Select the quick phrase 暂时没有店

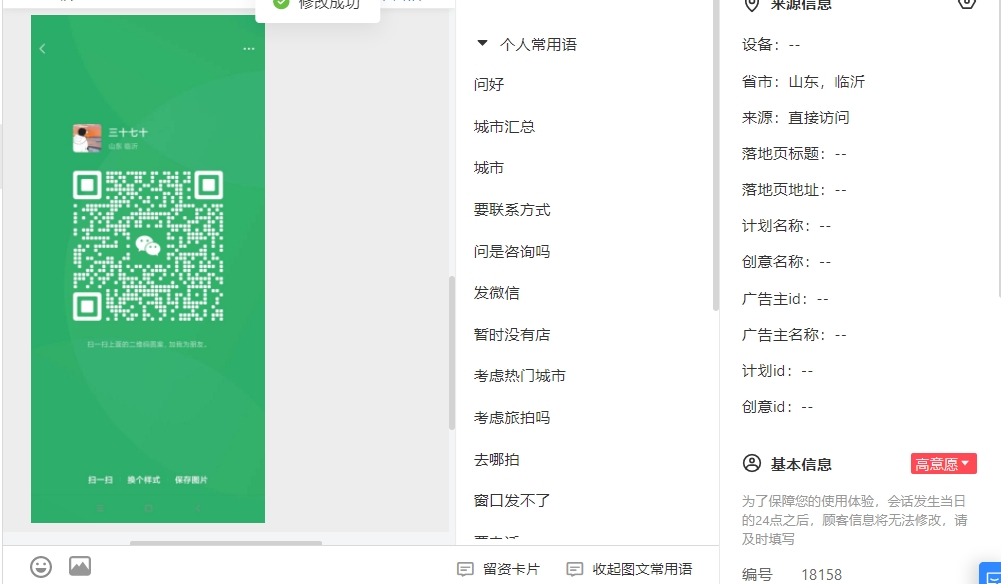click(512, 334)
